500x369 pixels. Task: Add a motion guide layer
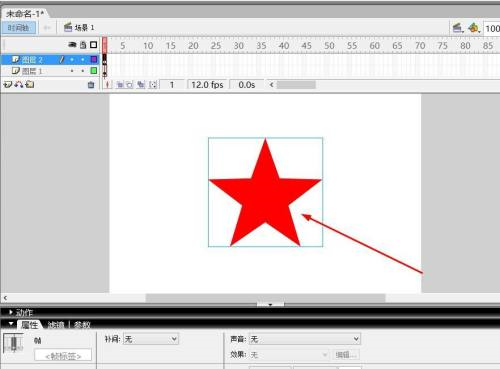click(18, 85)
